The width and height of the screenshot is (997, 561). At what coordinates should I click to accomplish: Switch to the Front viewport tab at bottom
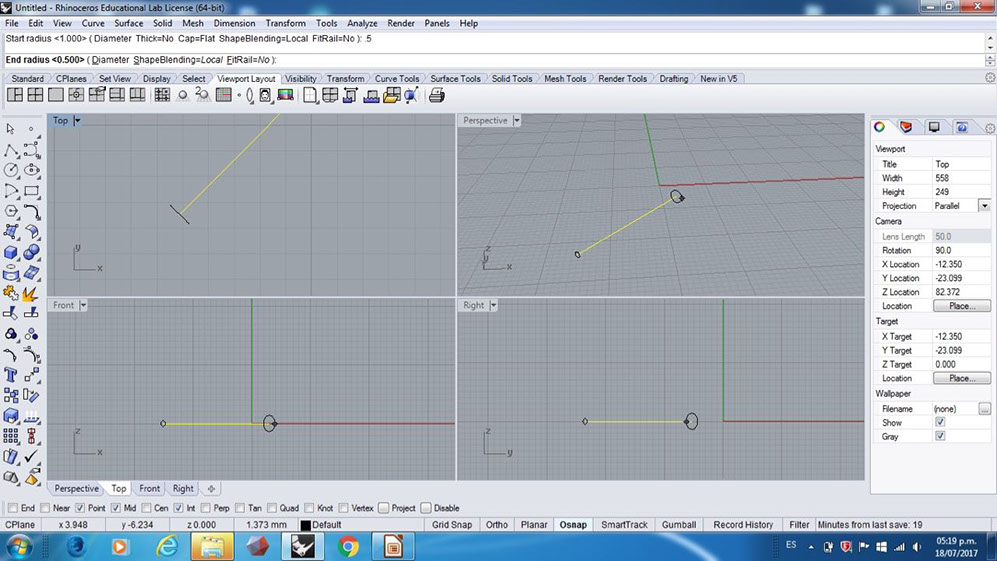coord(149,488)
